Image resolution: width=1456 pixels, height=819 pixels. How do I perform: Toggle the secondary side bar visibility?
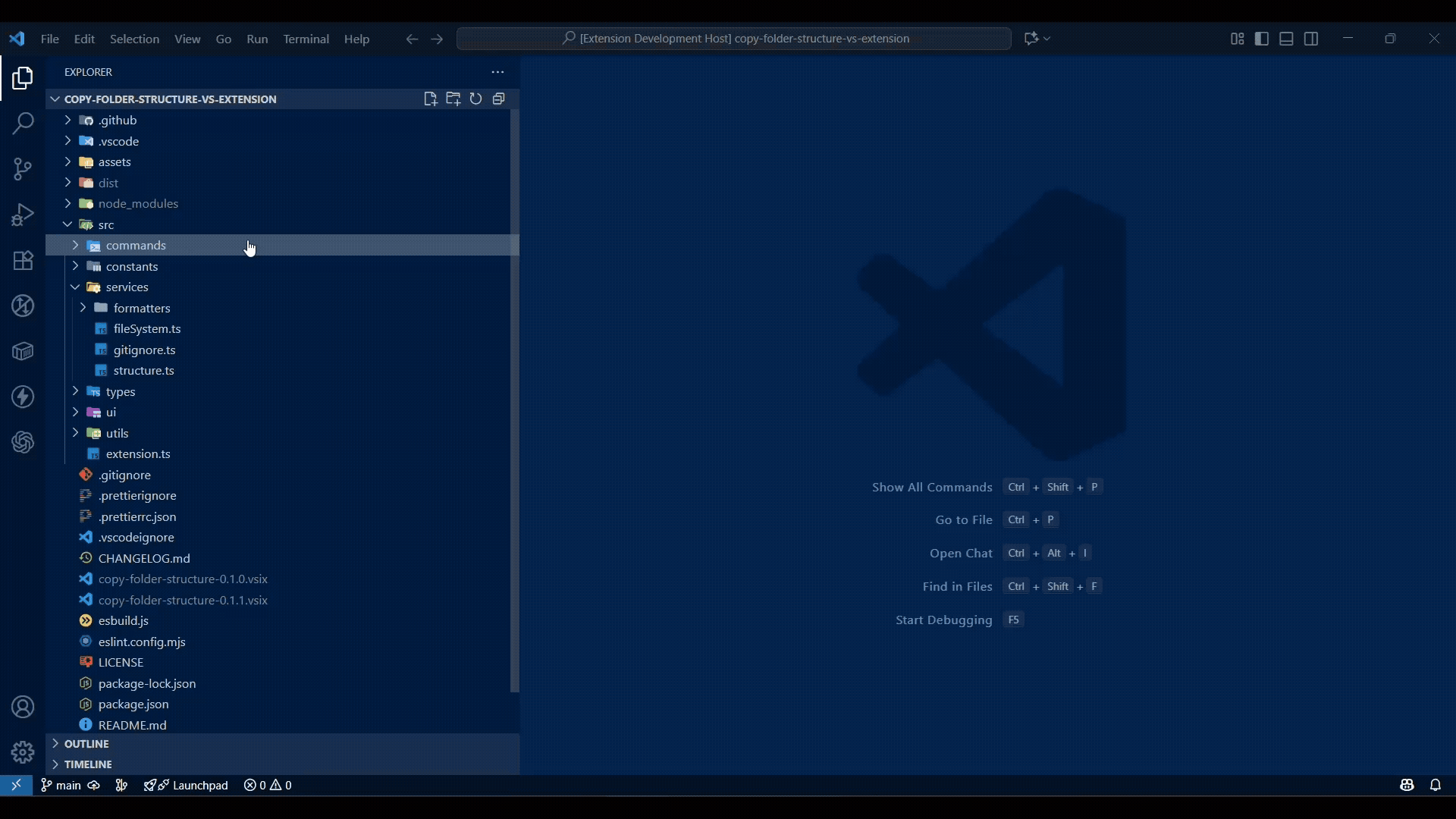pos(1311,39)
